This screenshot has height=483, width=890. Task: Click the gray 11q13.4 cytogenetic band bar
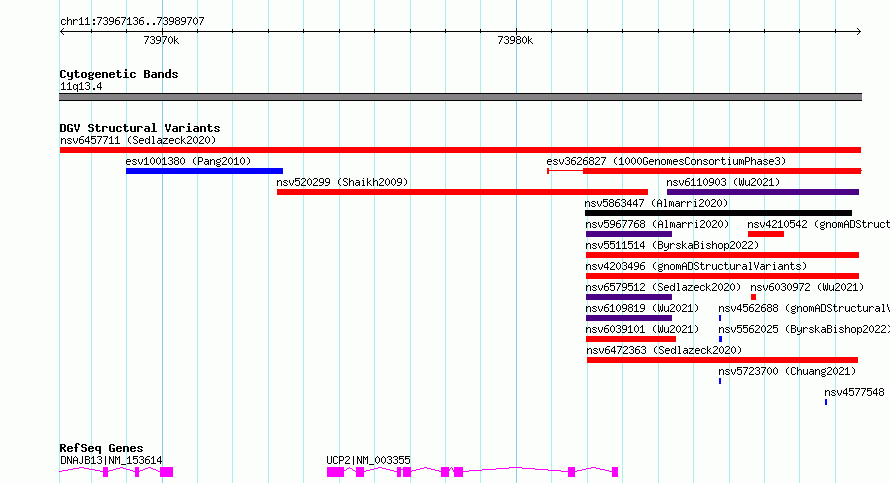tap(460, 97)
